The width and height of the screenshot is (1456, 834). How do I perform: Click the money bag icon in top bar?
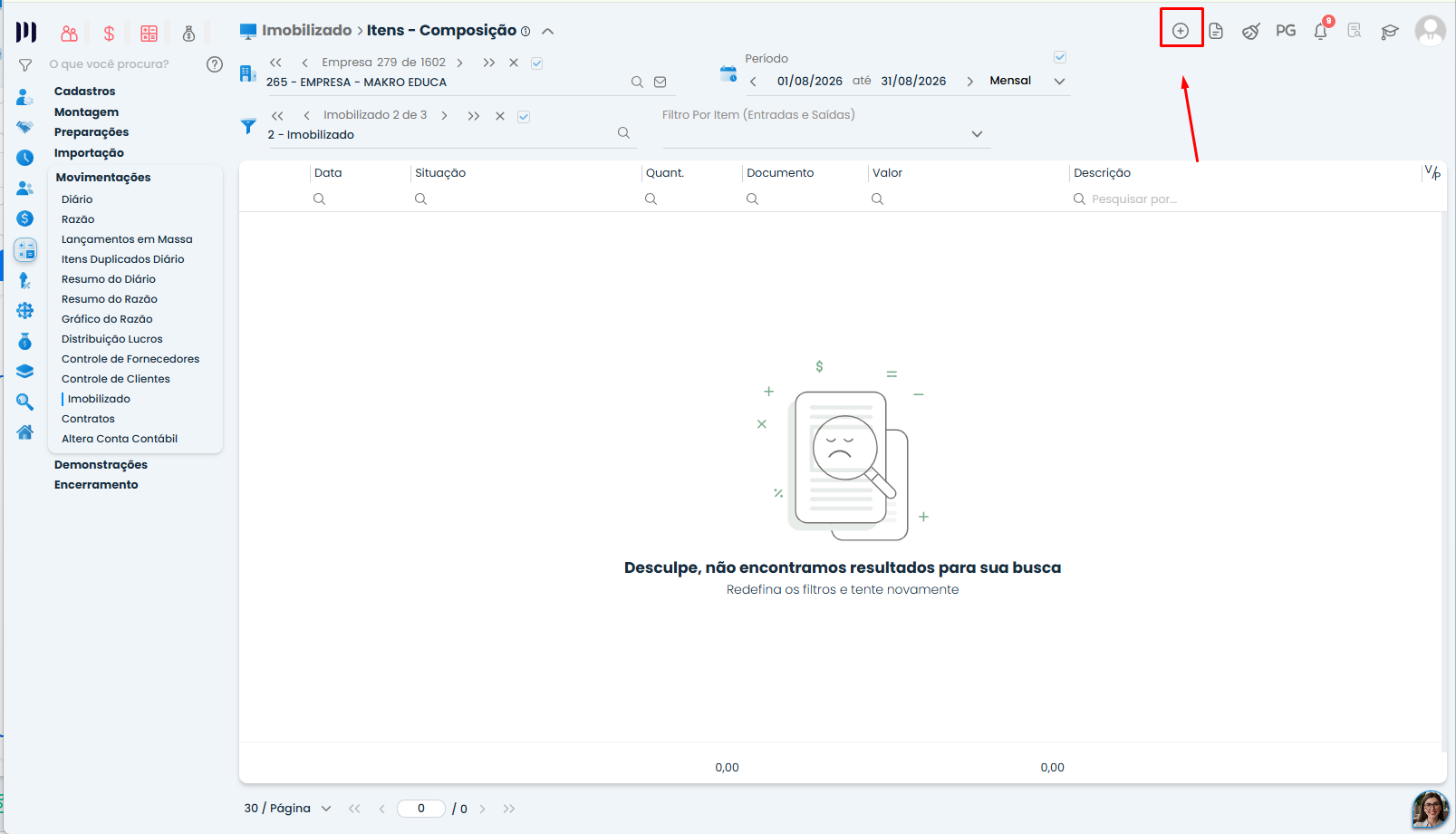click(189, 34)
